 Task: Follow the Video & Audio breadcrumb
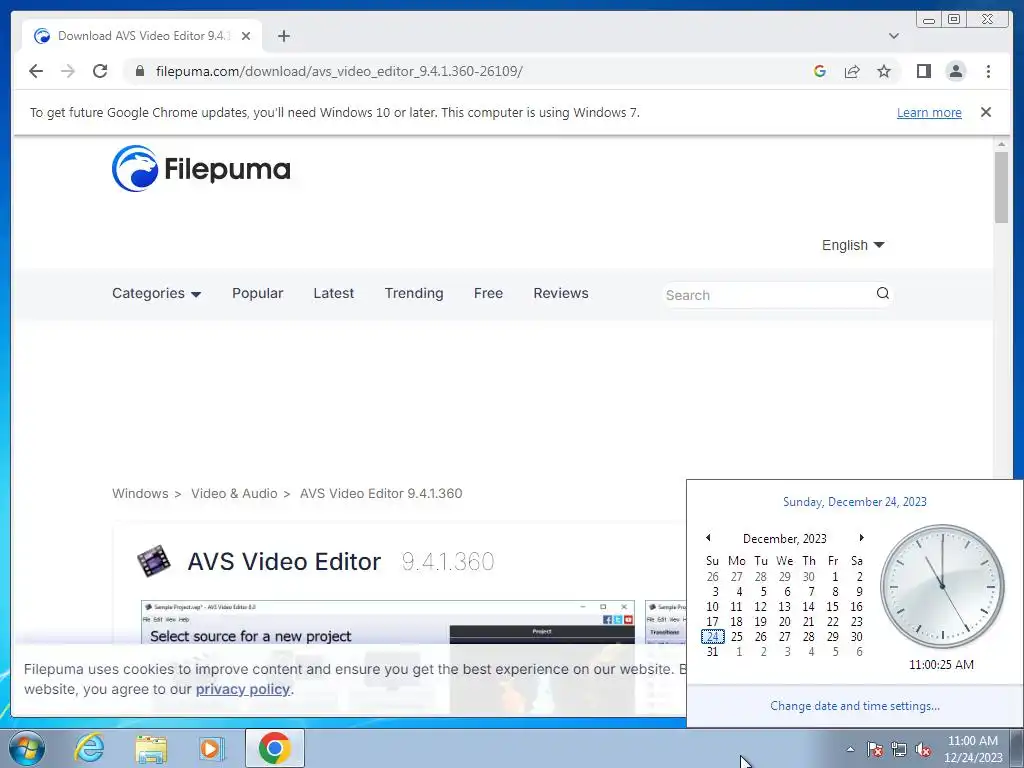[x=234, y=494]
